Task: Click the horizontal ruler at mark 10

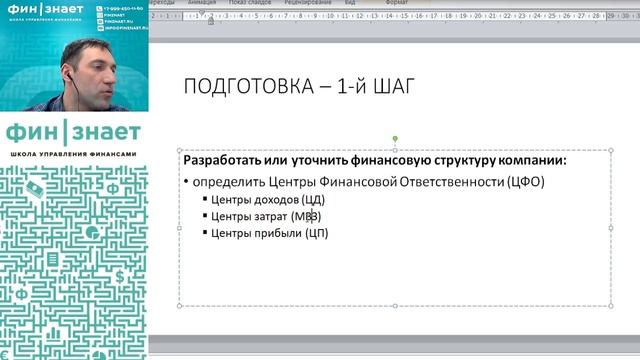Action: point(330,16)
